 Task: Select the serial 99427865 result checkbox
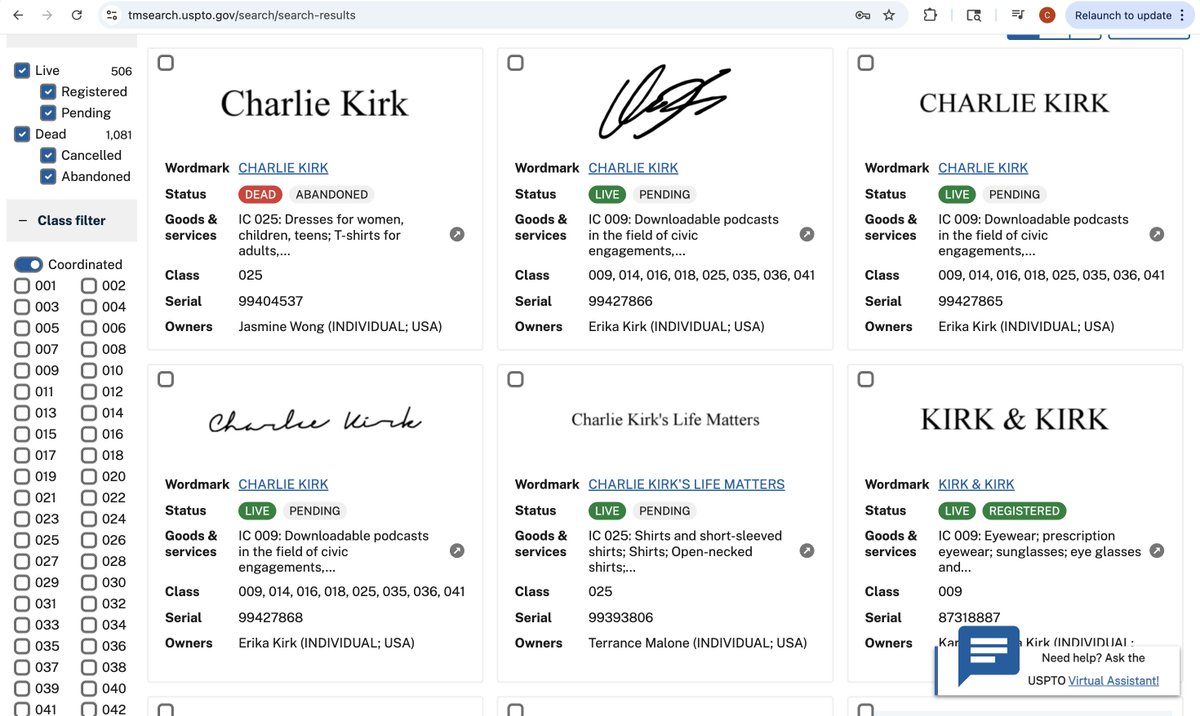pyautogui.click(x=866, y=63)
